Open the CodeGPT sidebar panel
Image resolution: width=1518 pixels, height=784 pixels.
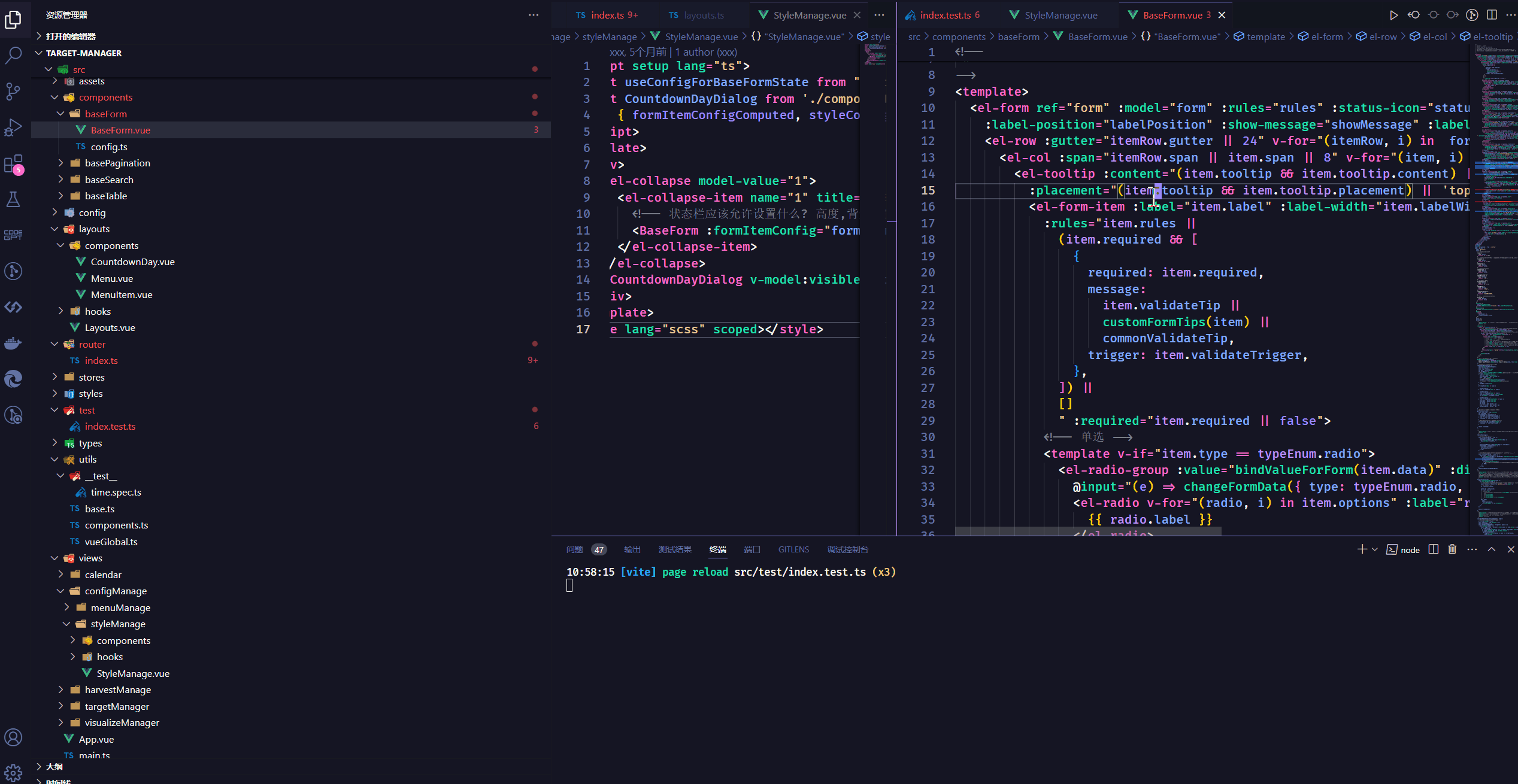tap(13, 235)
